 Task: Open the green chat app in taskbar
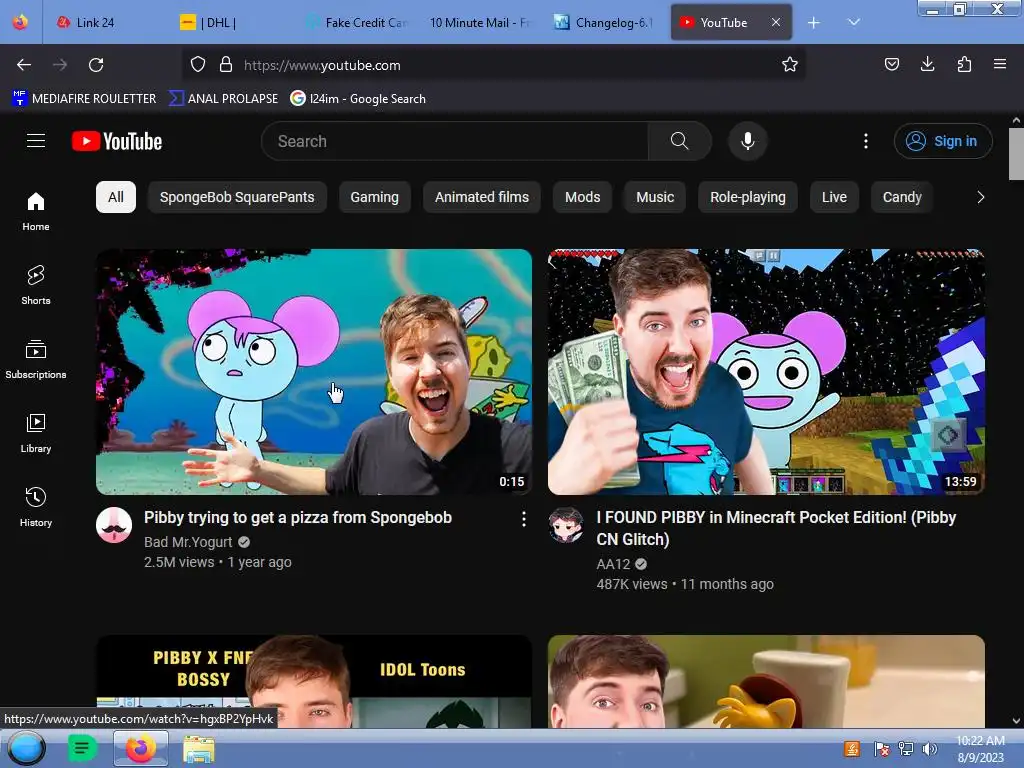click(x=82, y=748)
